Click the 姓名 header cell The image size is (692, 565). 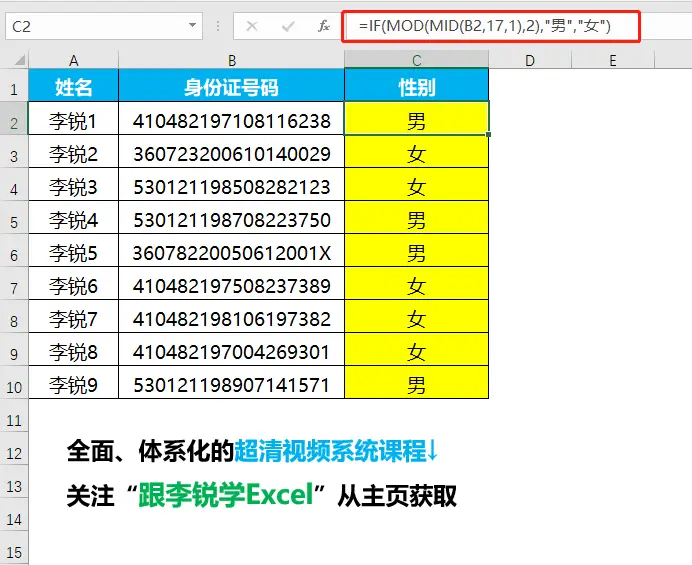coord(73,88)
